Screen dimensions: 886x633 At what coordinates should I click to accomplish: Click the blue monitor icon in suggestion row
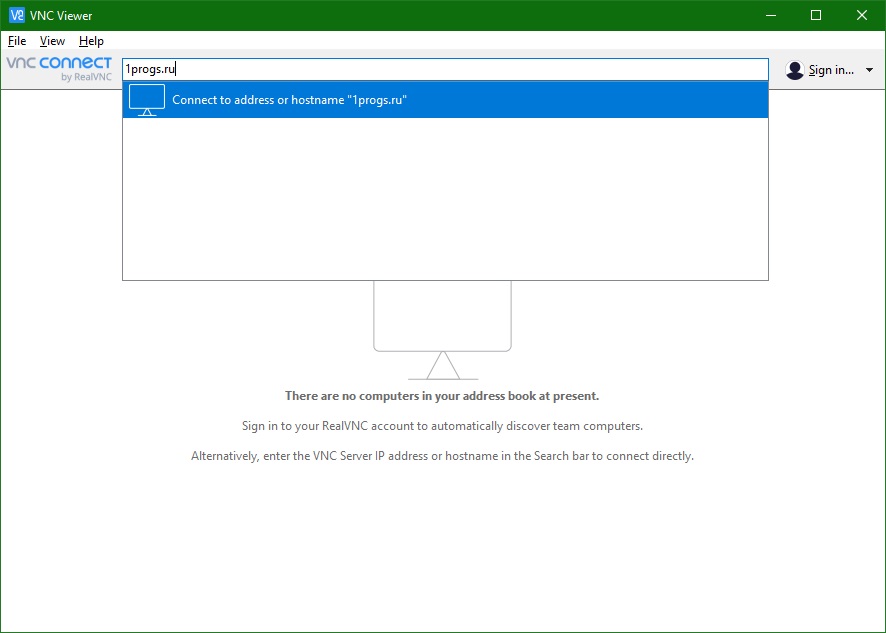point(147,100)
